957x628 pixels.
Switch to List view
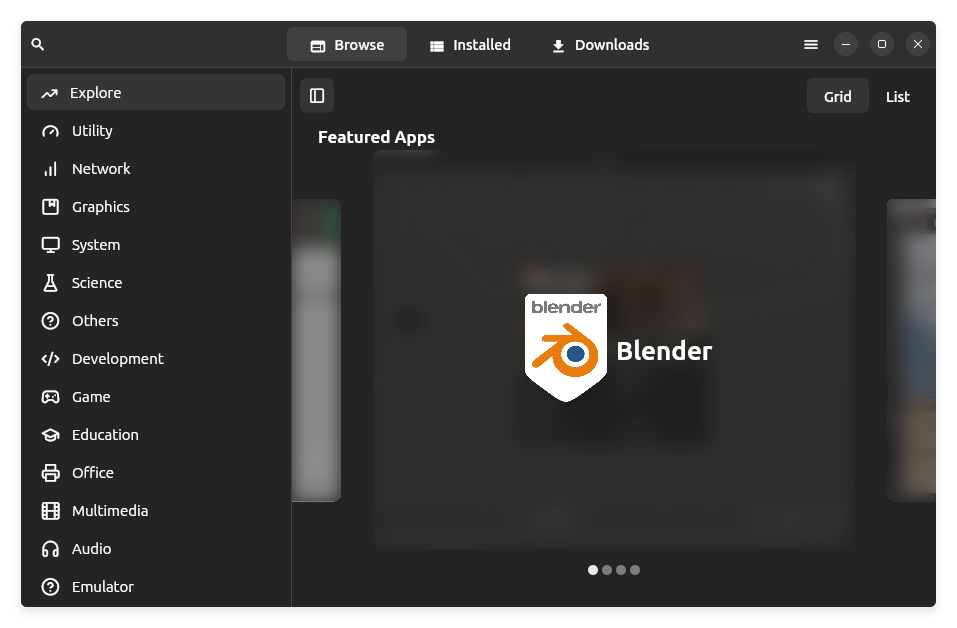pos(897,97)
